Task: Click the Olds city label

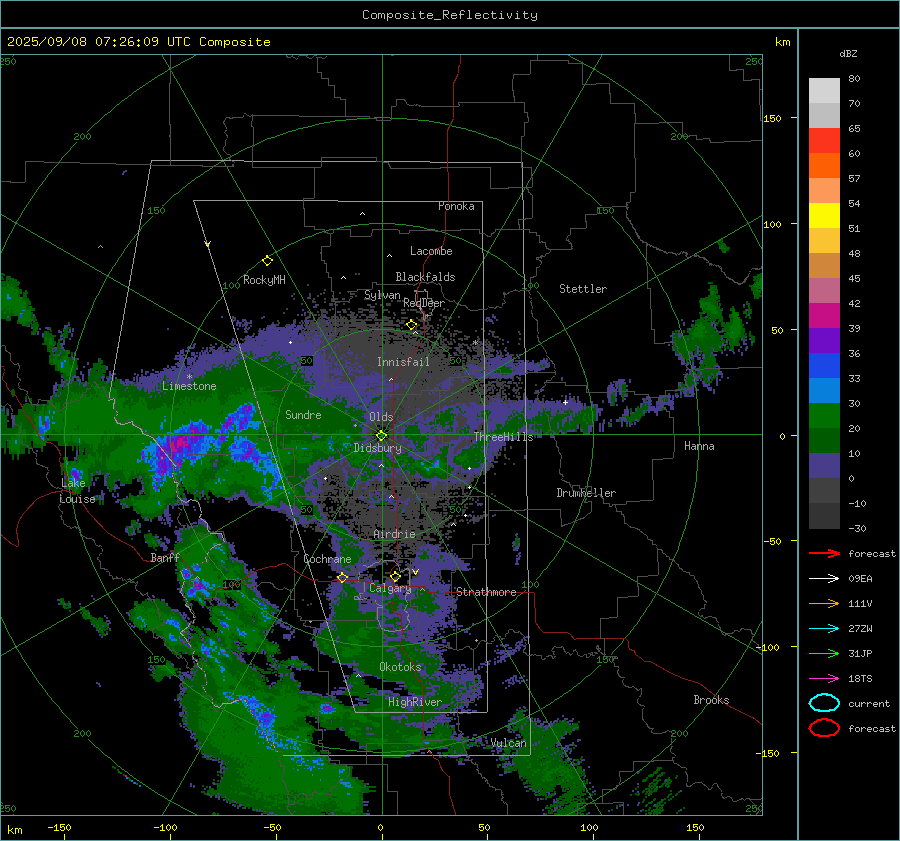Action: [381, 417]
